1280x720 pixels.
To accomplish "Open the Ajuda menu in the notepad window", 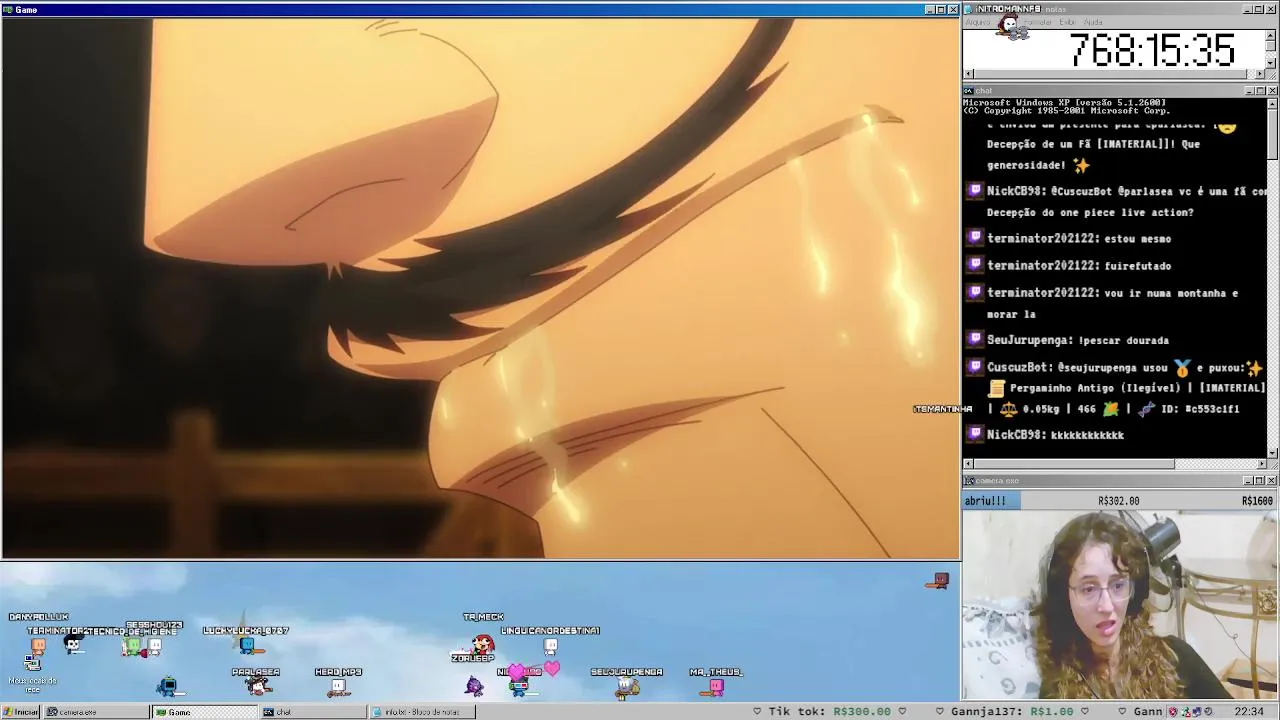I will 1093,22.
